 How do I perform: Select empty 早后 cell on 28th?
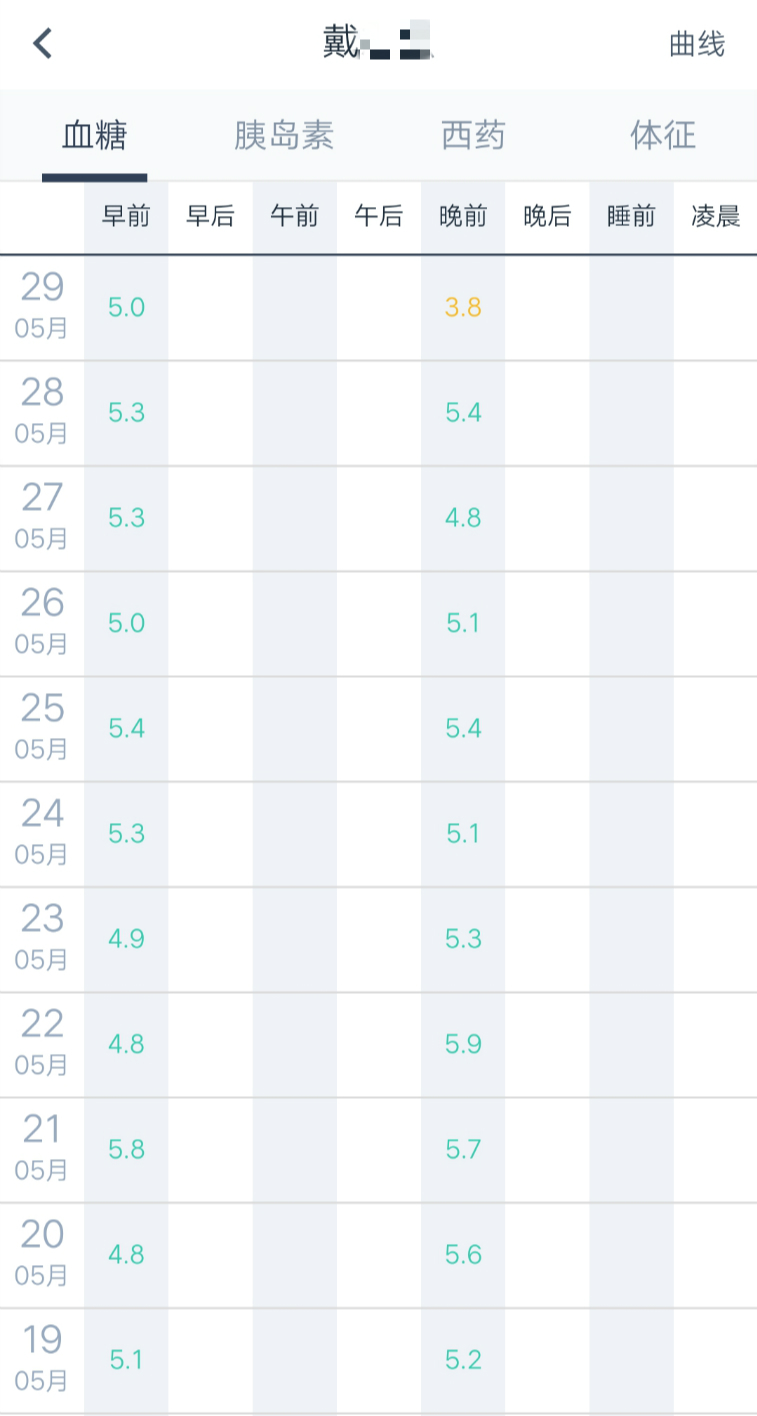(x=210, y=413)
